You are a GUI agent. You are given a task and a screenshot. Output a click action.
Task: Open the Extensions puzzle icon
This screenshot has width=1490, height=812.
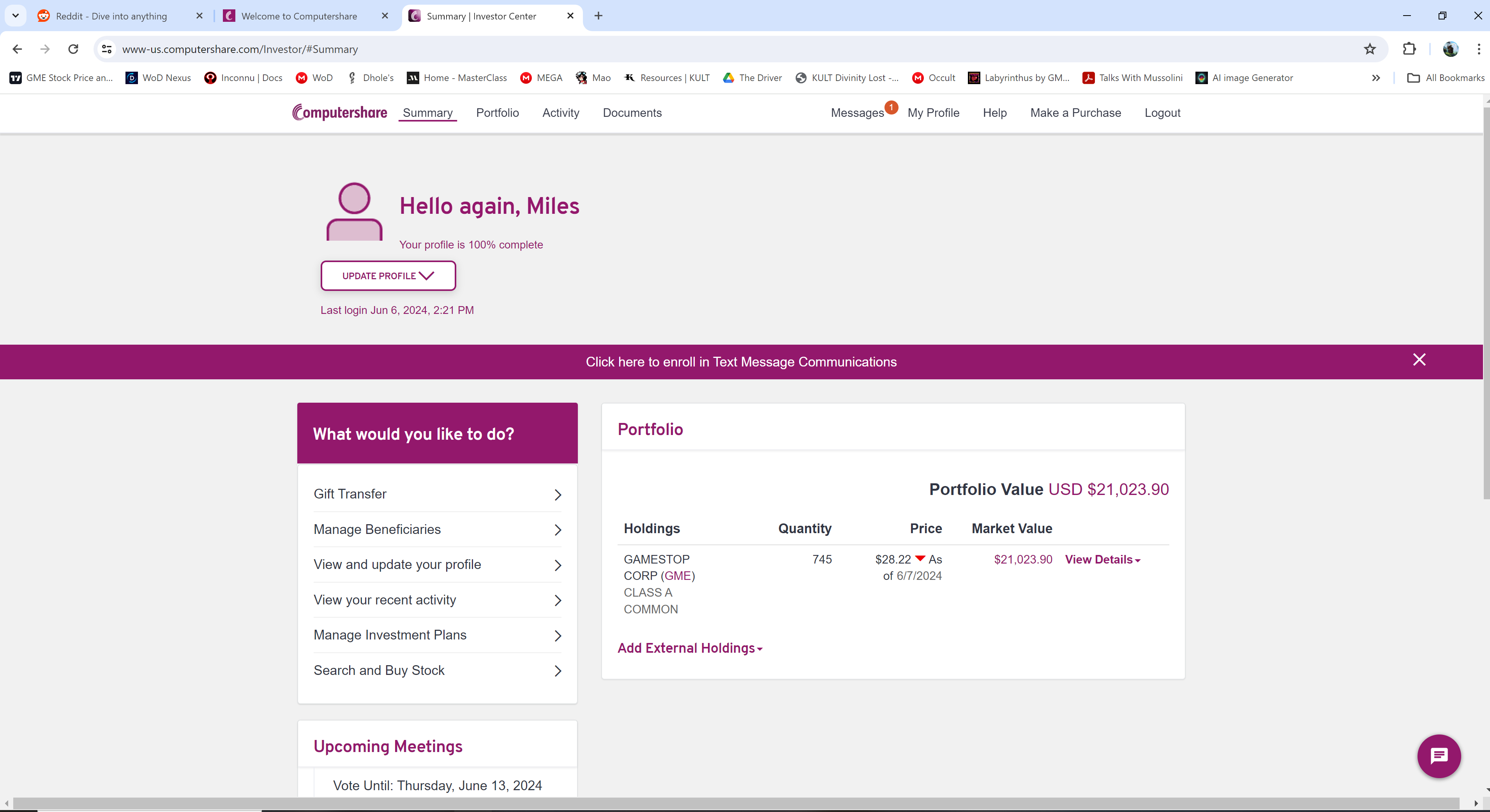click(1410, 49)
